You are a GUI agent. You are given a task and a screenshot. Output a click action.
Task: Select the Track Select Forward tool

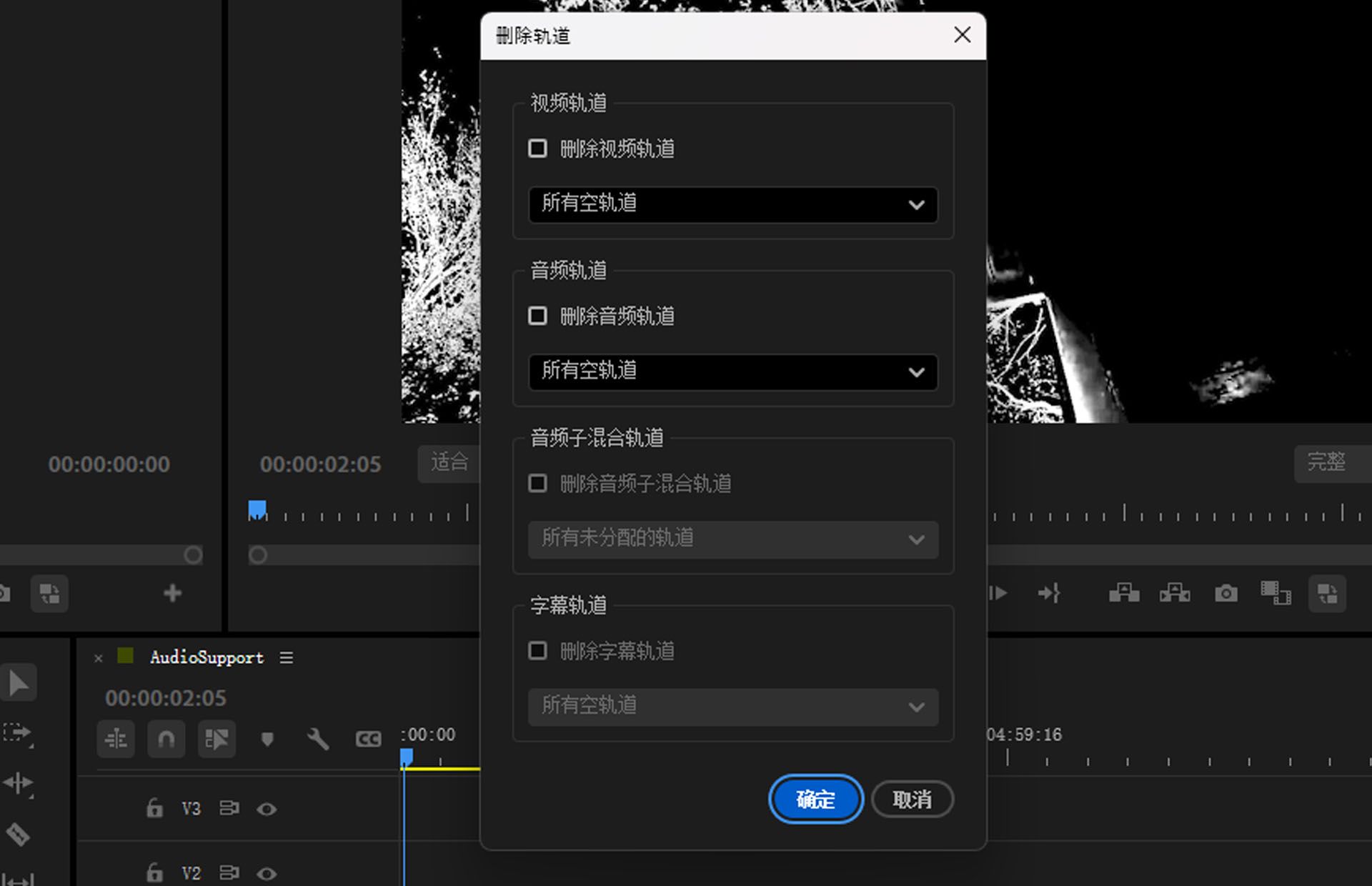pos(20,732)
